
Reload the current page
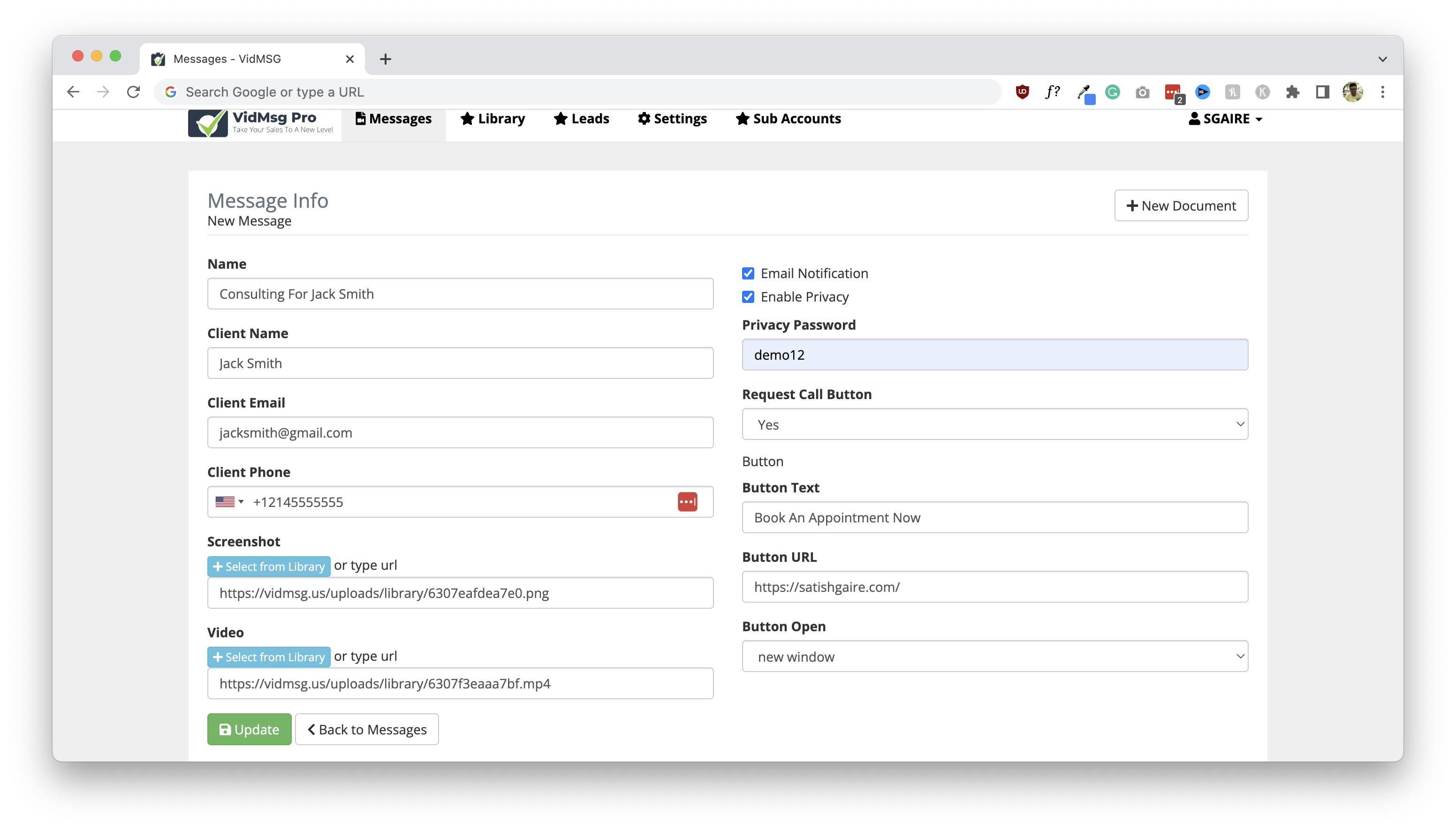134,92
